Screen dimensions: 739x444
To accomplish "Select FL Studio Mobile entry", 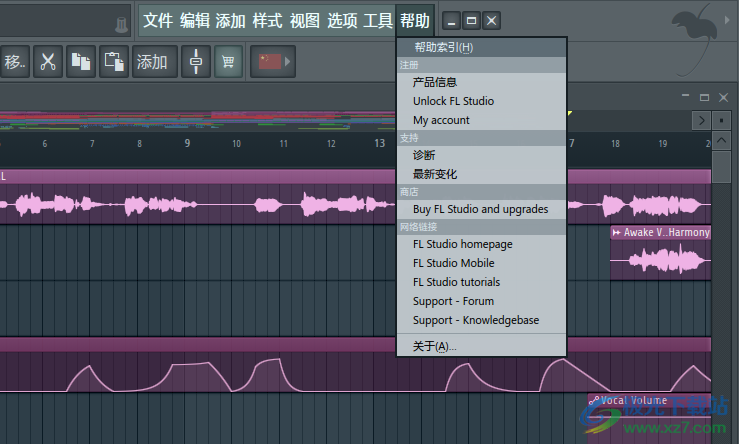I will (481, 263).
